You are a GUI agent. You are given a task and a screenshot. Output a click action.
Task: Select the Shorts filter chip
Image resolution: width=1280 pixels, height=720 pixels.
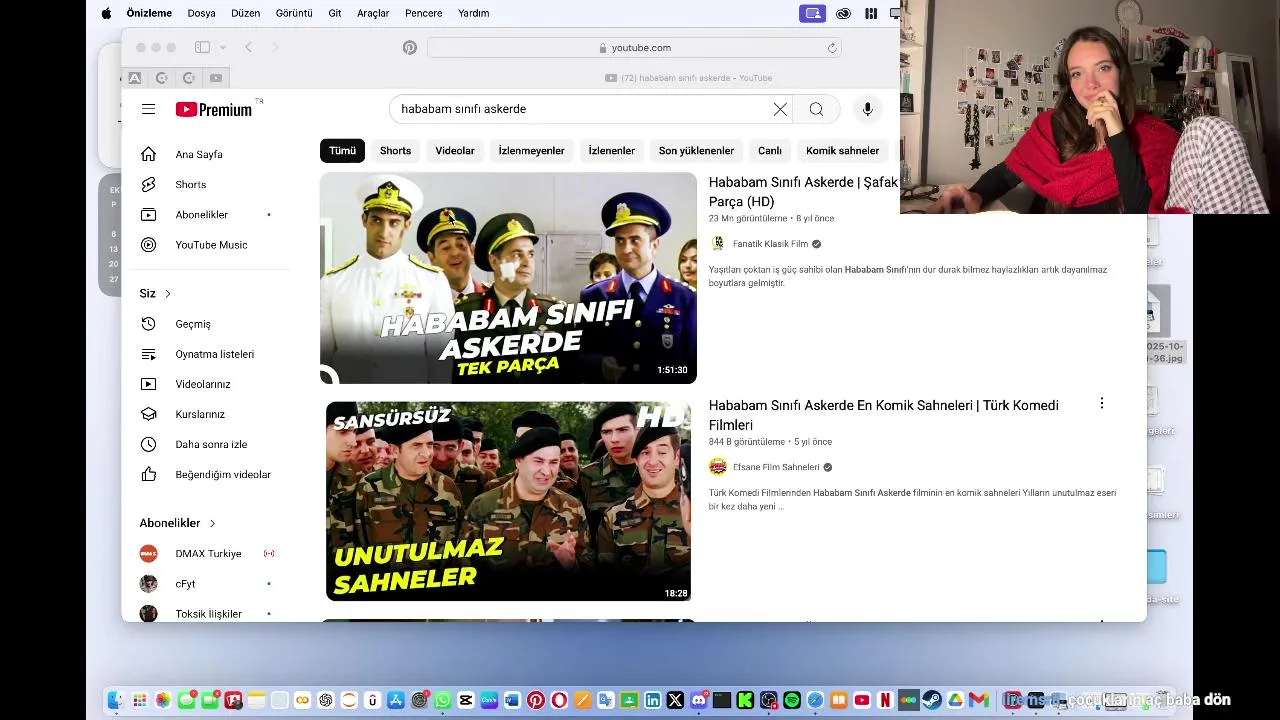395,151
